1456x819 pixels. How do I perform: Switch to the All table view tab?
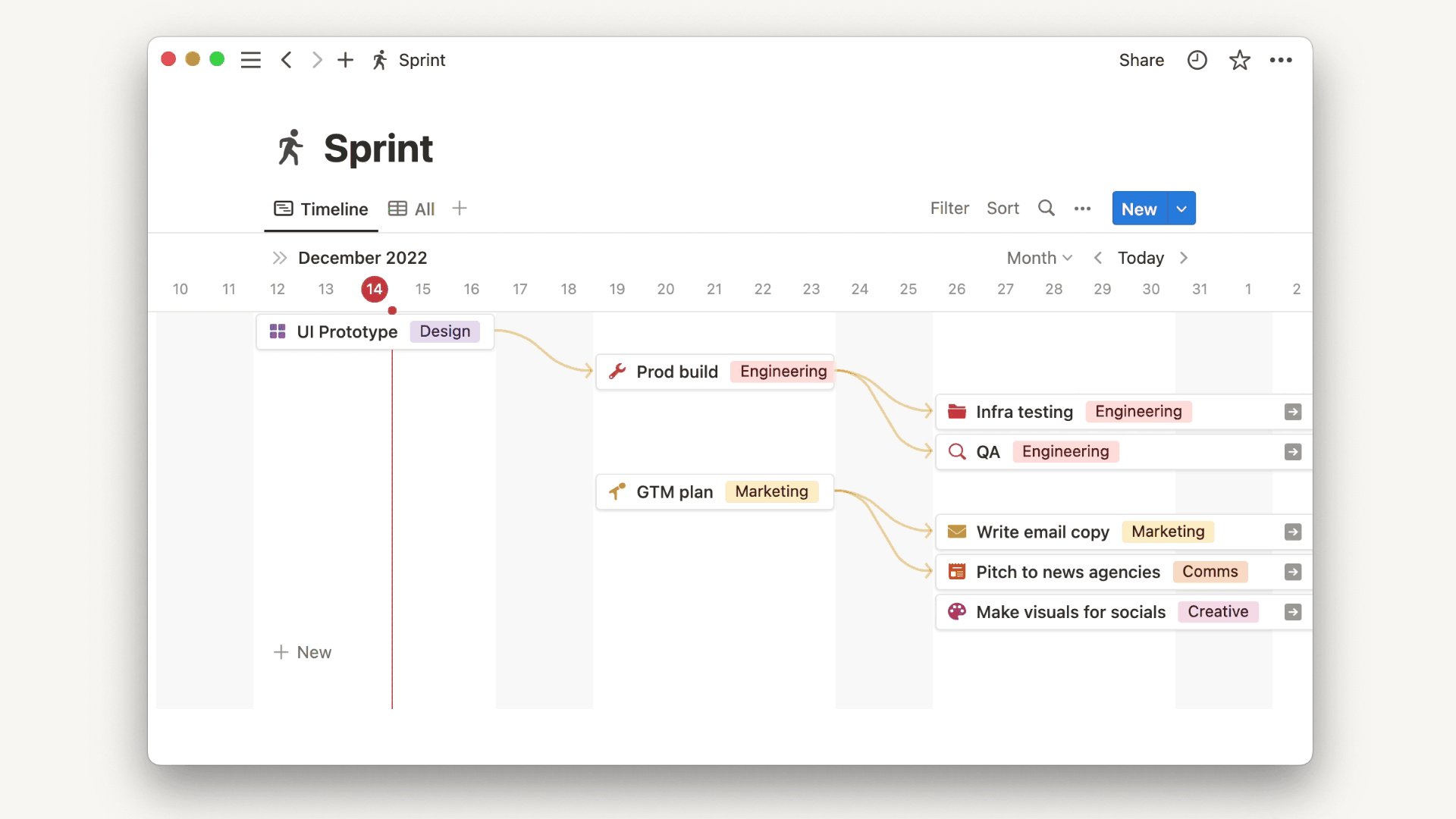pyautogui.click(x=412, y=209)
